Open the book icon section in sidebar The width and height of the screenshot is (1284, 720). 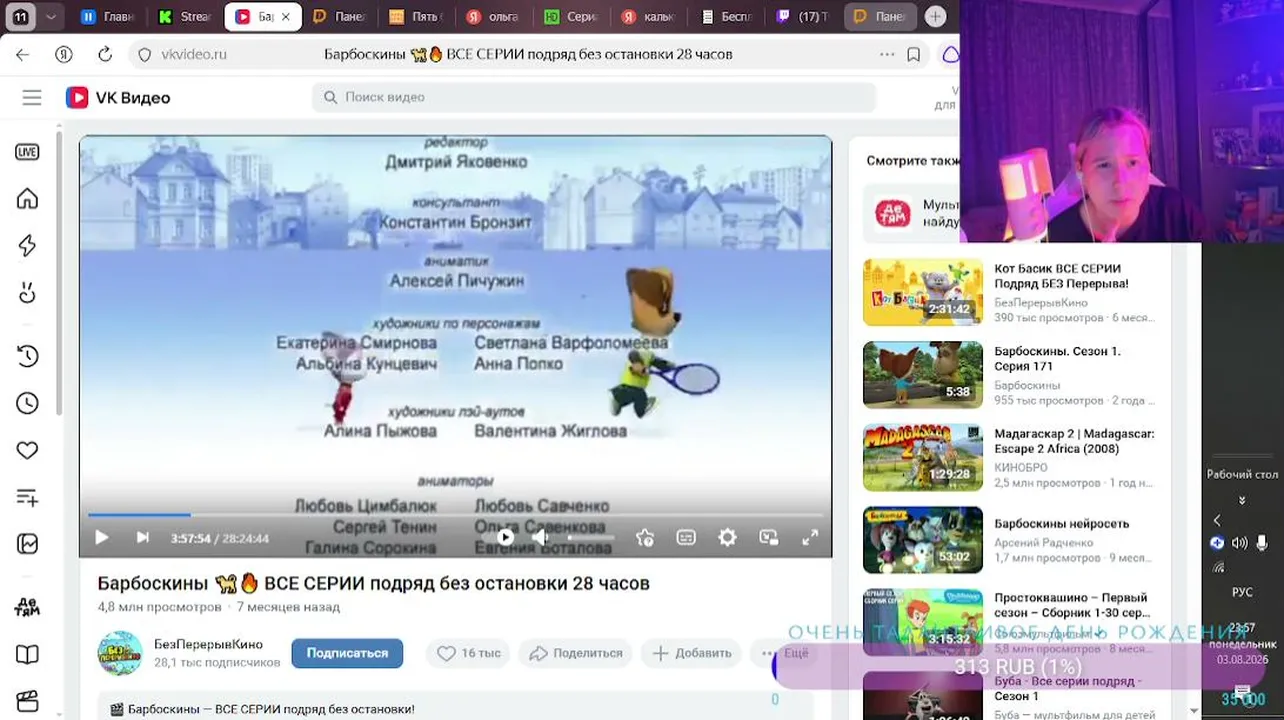click(x=27, y=654)
